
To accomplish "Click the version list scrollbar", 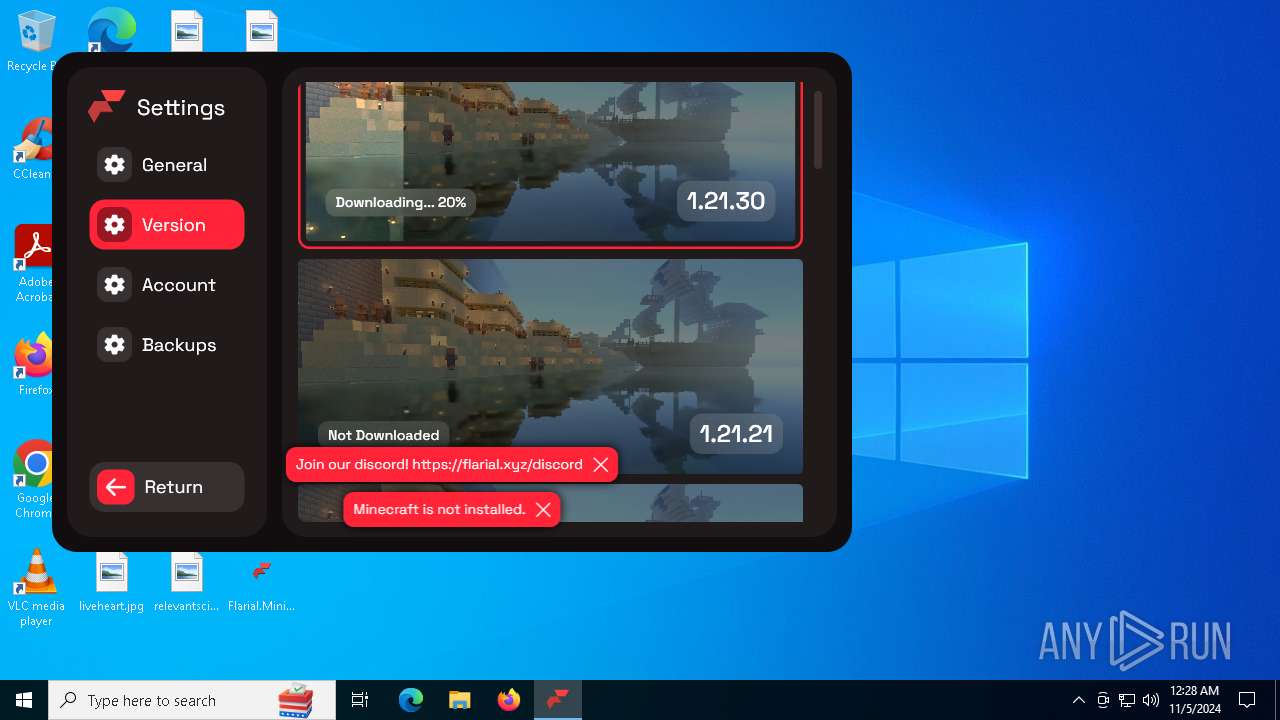I will pyautogui.click(x=818, y=130).
